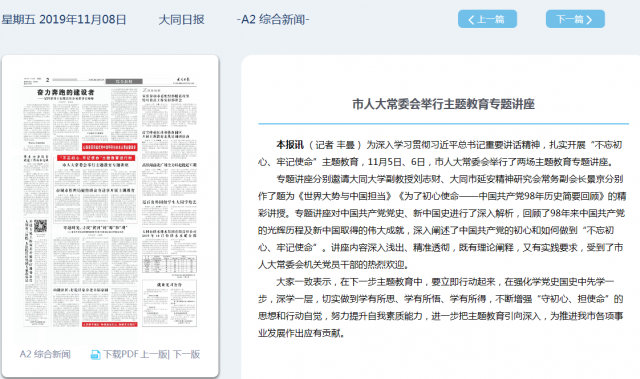The height and width of the screenshot is (379, 640).
Task: Go to next article 下一篇
Action: click(x=575, y=19)
